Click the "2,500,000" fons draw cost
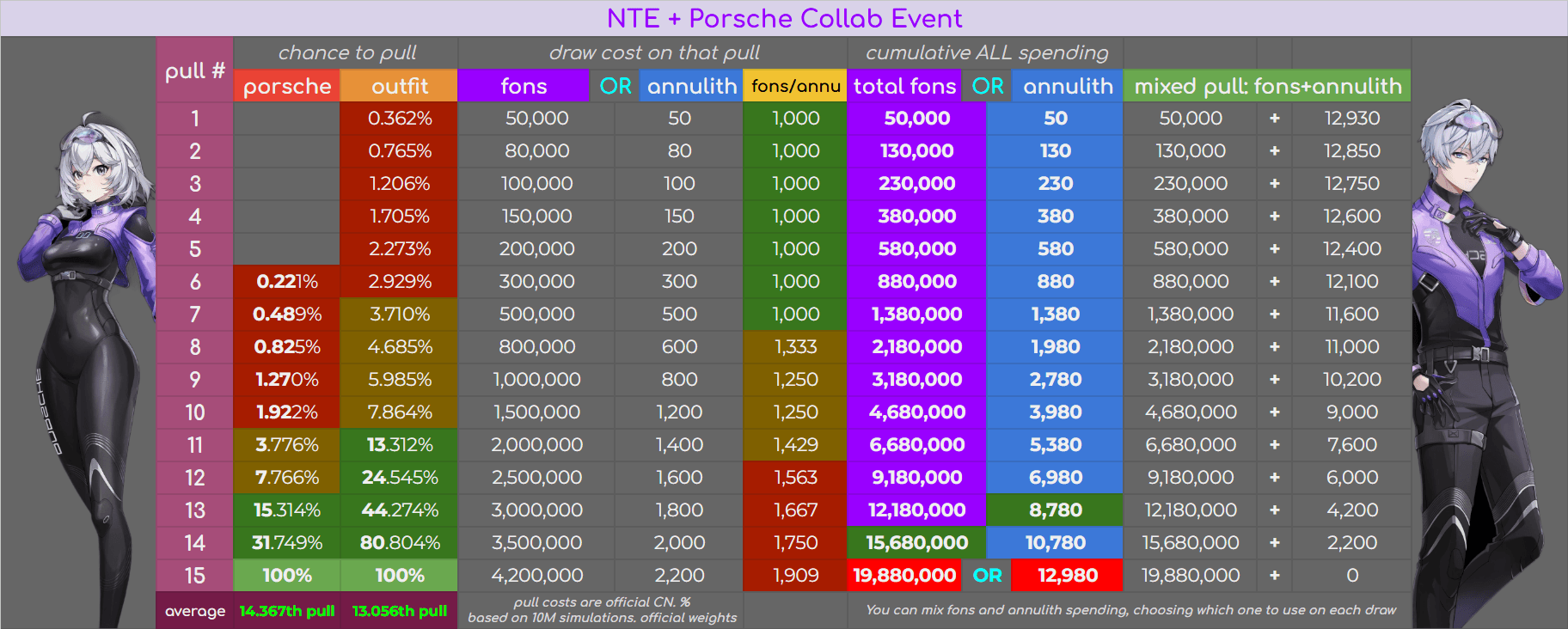1568x629 pixels. [x=537, y=478]
